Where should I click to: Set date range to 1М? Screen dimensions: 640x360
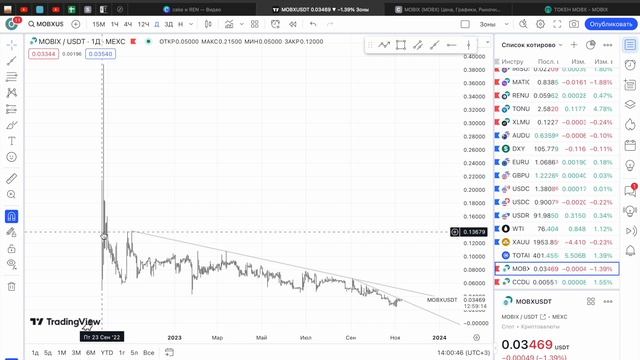click(x=62, y=353)
